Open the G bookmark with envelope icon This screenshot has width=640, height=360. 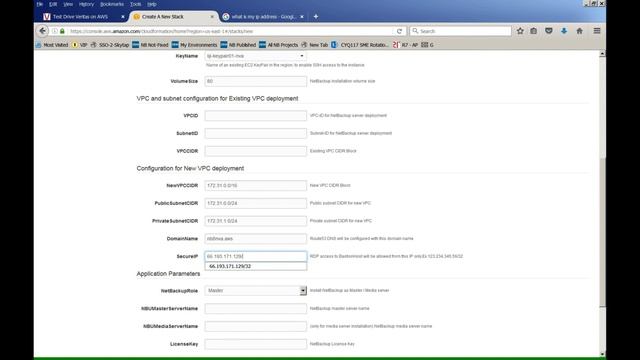(427, 45)
